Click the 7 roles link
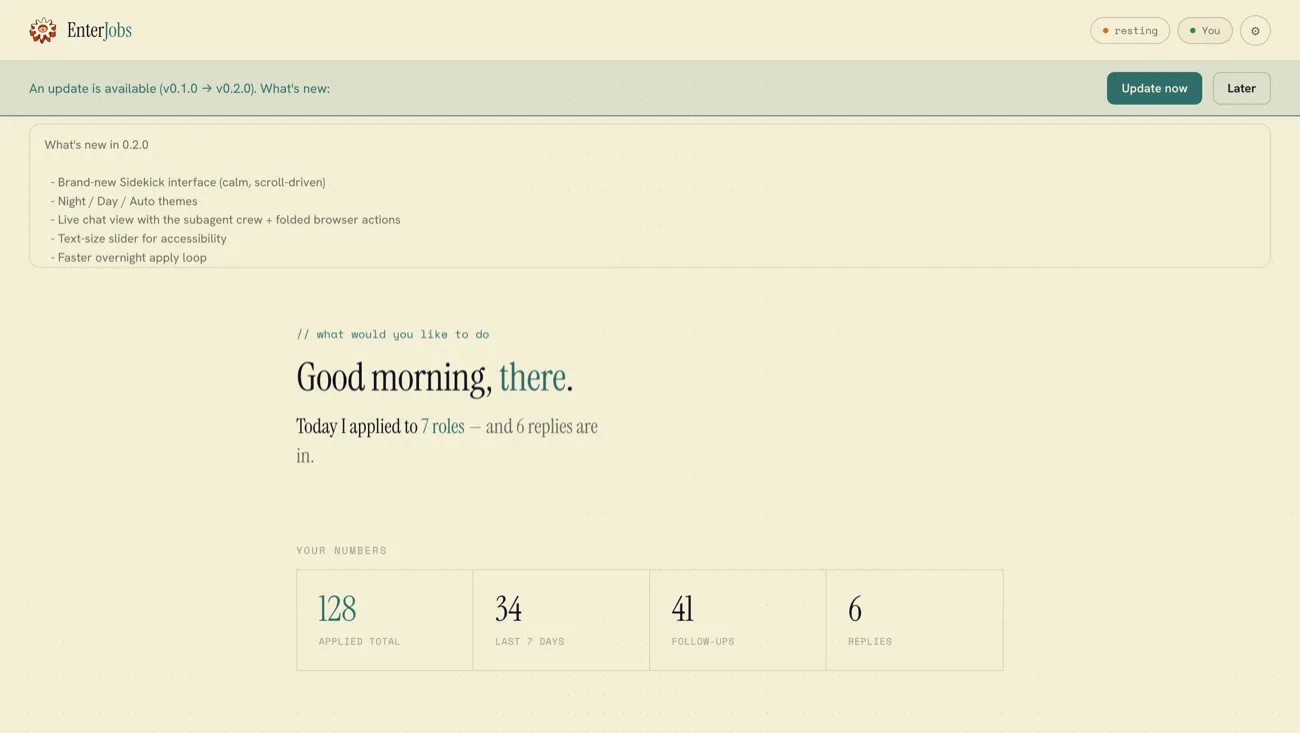 coord(442,426)
